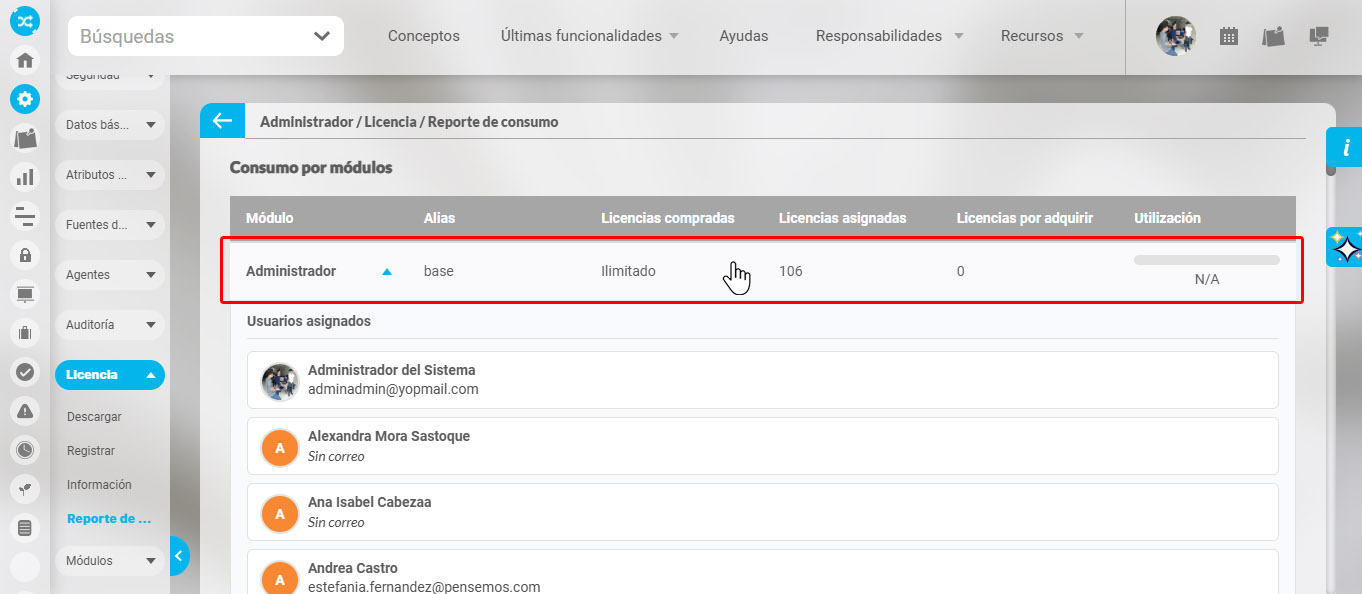The width and height of the screenshot is (1362, 594).
Task: Click the Home icon in the sidebar
Action: point(25,60)
